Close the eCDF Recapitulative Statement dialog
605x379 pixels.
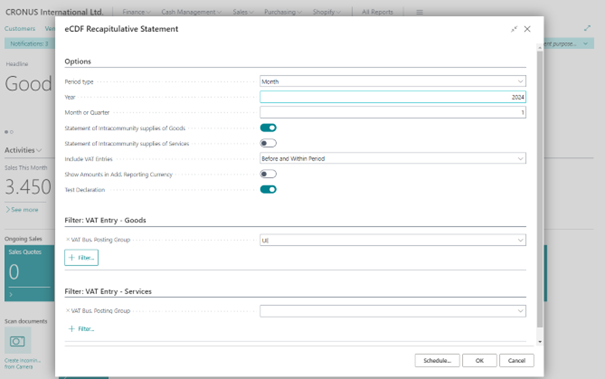[527, 29]
